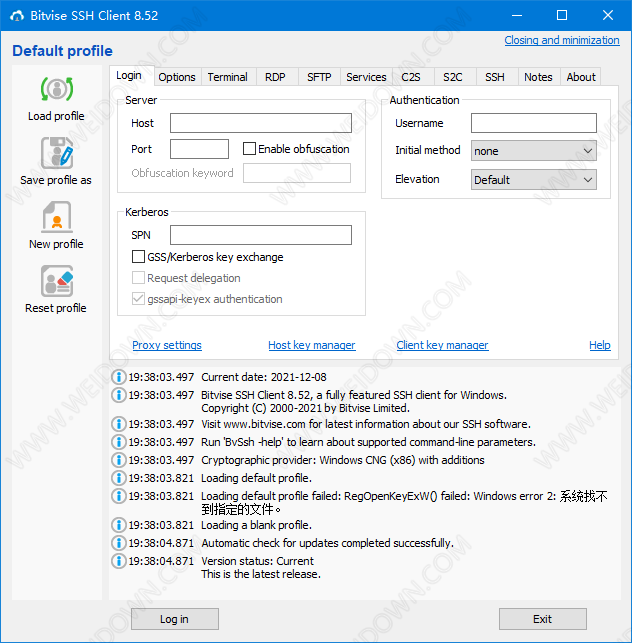Image resolution: width=632 pixels, height=643 pixels.
Task: Open the RDP tab
Action: point(275,77)
